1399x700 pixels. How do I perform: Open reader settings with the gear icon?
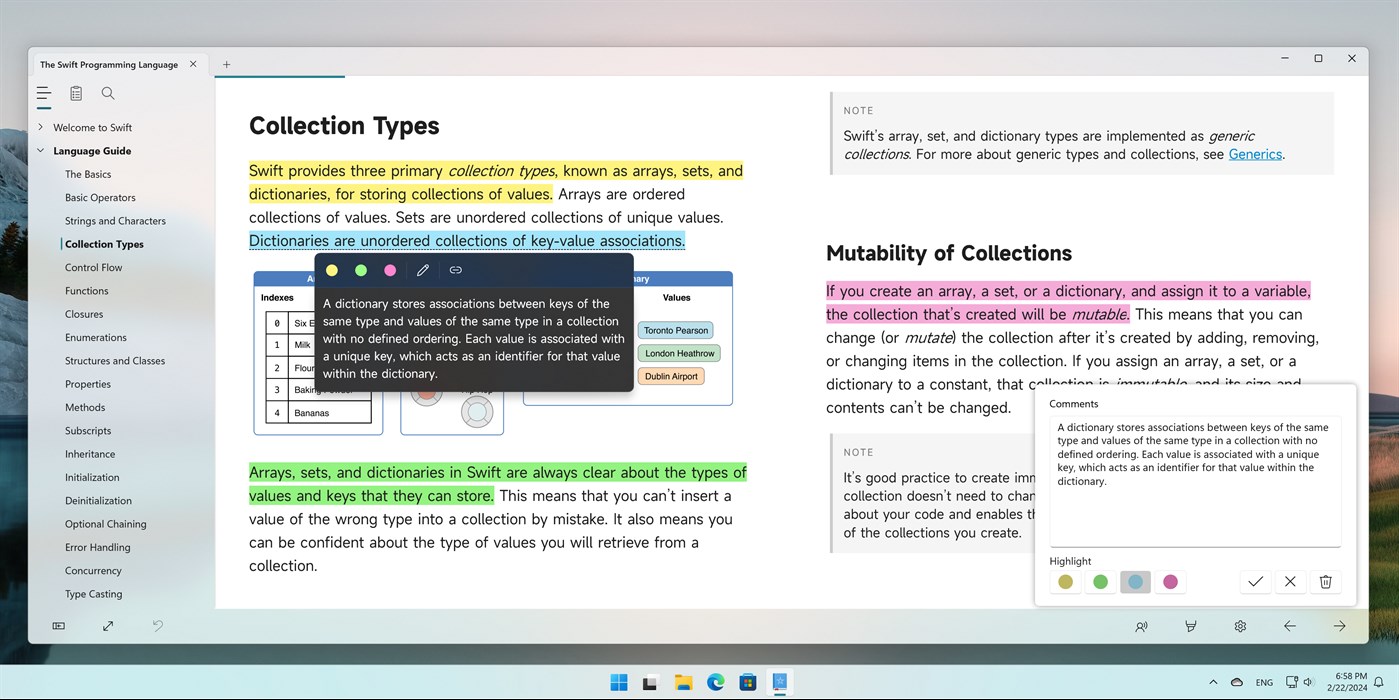point(1240,626)
